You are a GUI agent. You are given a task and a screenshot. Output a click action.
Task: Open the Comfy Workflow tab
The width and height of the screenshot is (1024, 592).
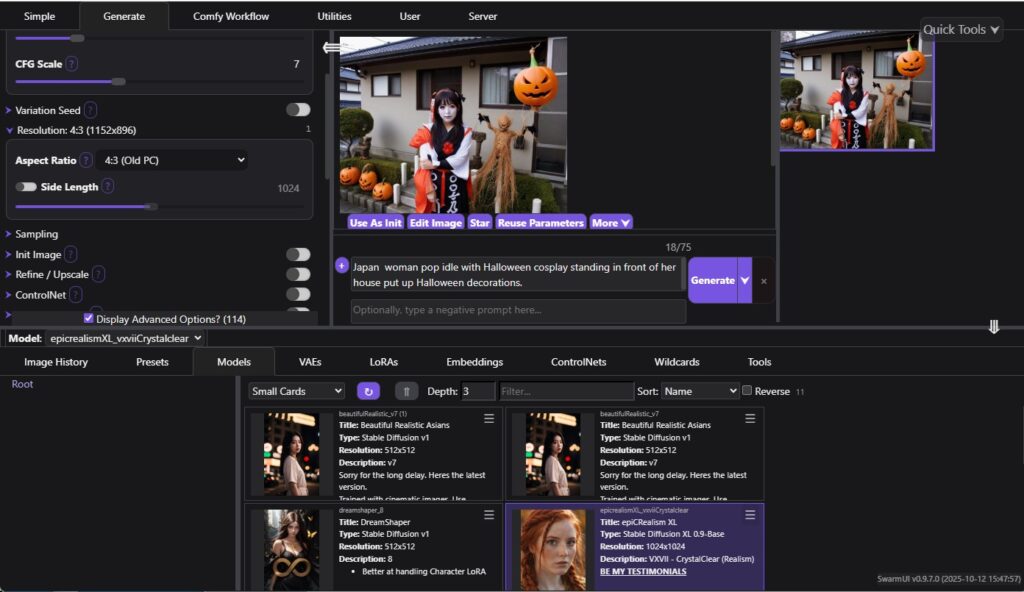click(231, 16)
